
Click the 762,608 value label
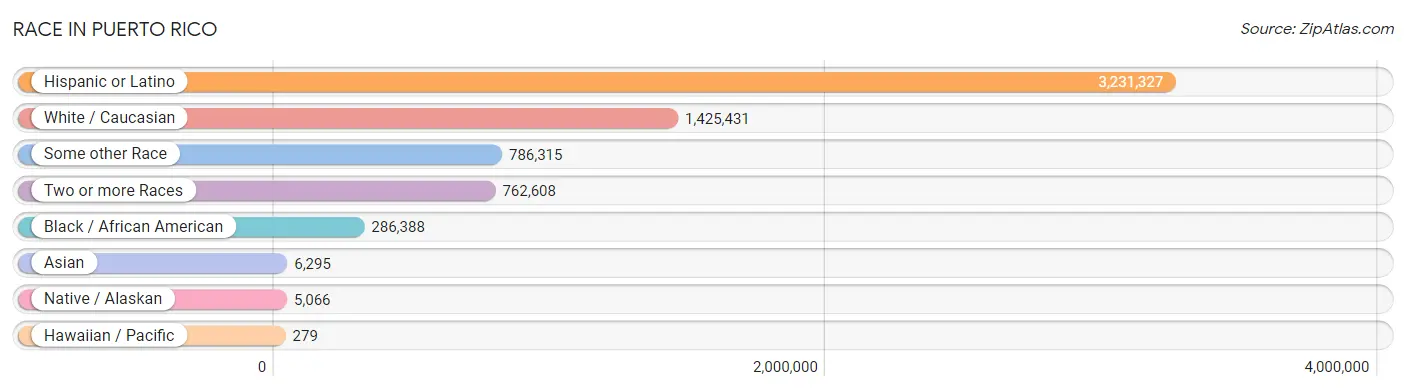(x=529, y=191)
